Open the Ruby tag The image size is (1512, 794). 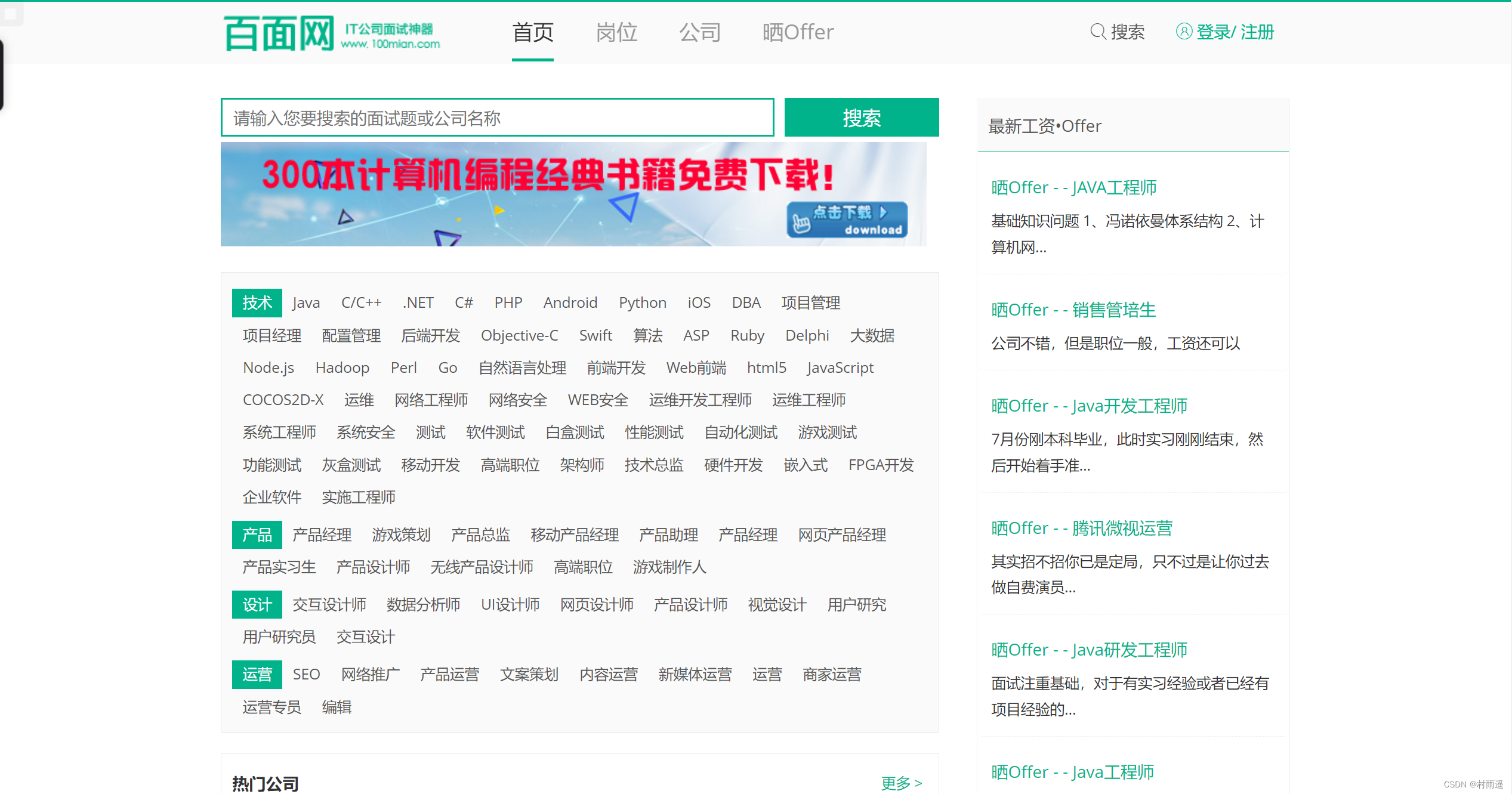point(748,336)
